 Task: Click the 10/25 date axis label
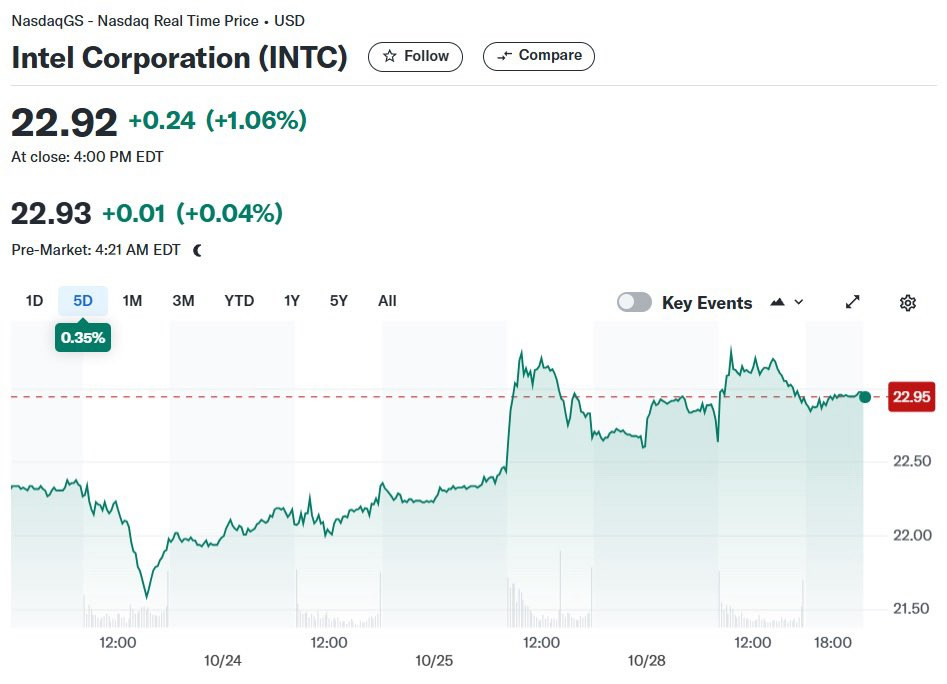tap(434, 661)
